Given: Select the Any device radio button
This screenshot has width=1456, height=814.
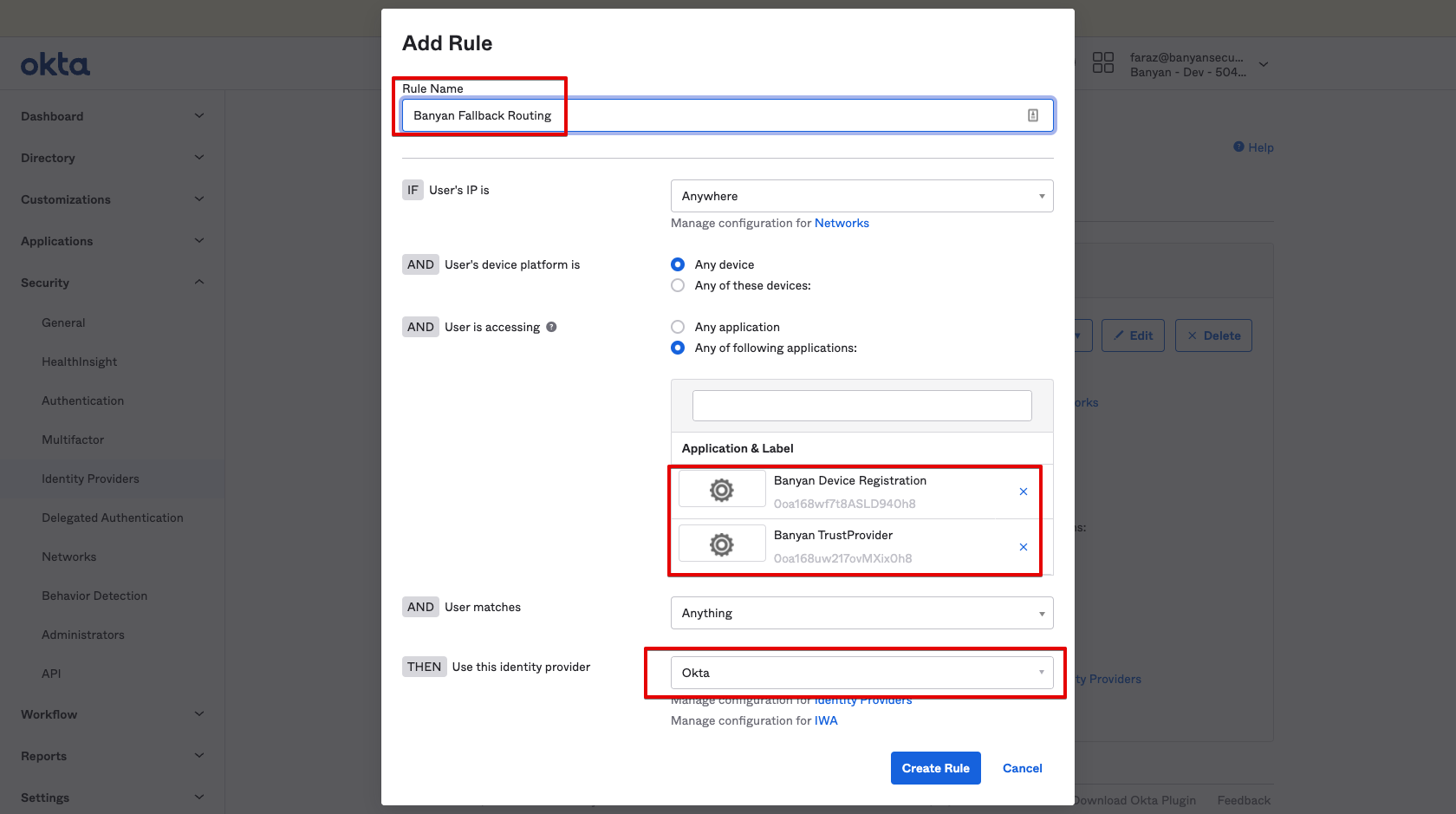Looking at the screenshot, I should 678,264.
